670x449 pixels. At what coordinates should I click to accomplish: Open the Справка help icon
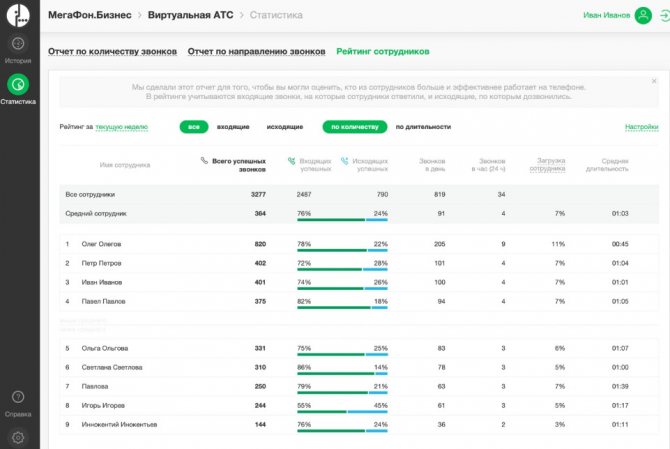point(17,398)
